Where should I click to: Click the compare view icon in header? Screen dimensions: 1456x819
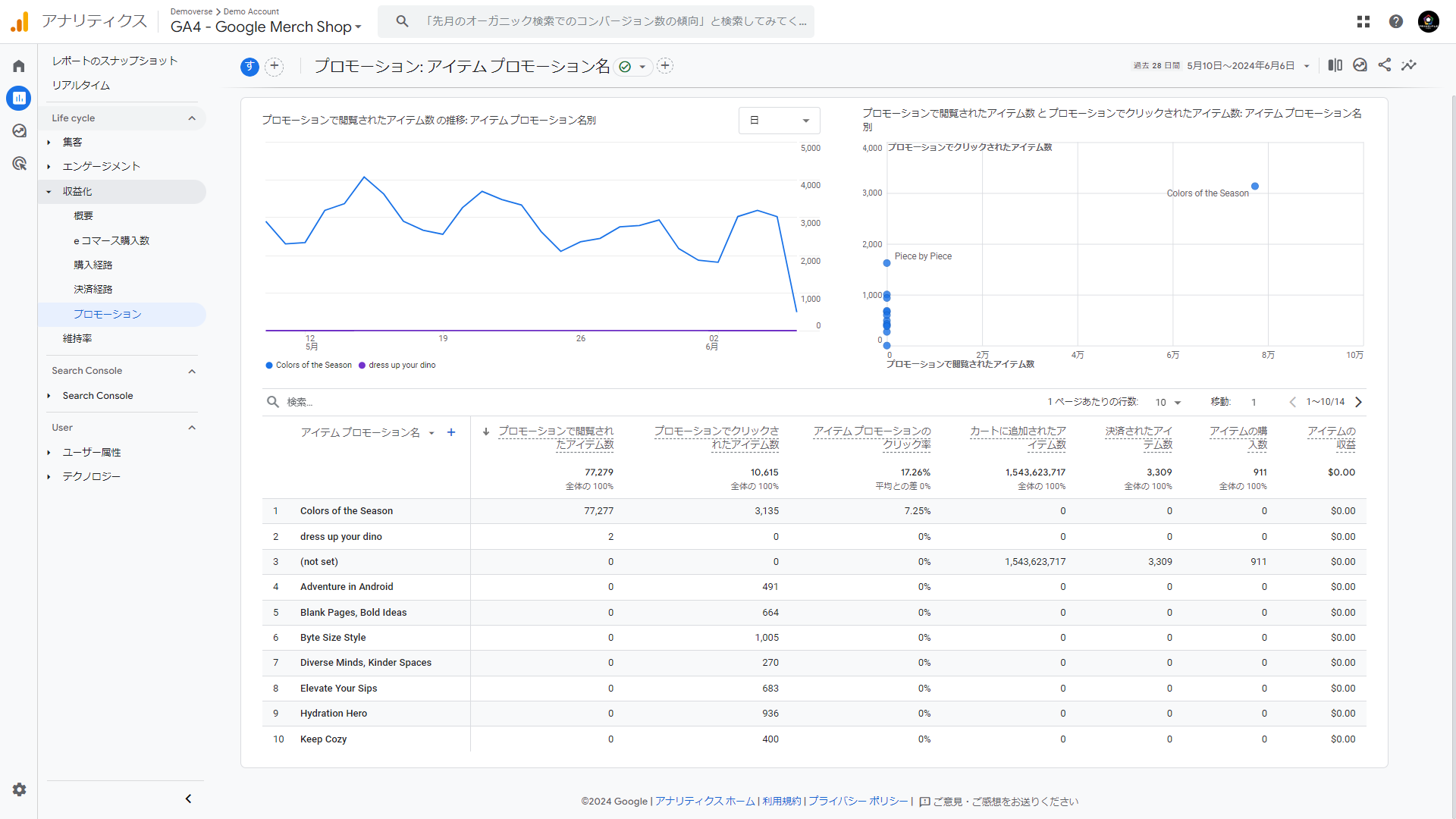tap(1335, 65)
